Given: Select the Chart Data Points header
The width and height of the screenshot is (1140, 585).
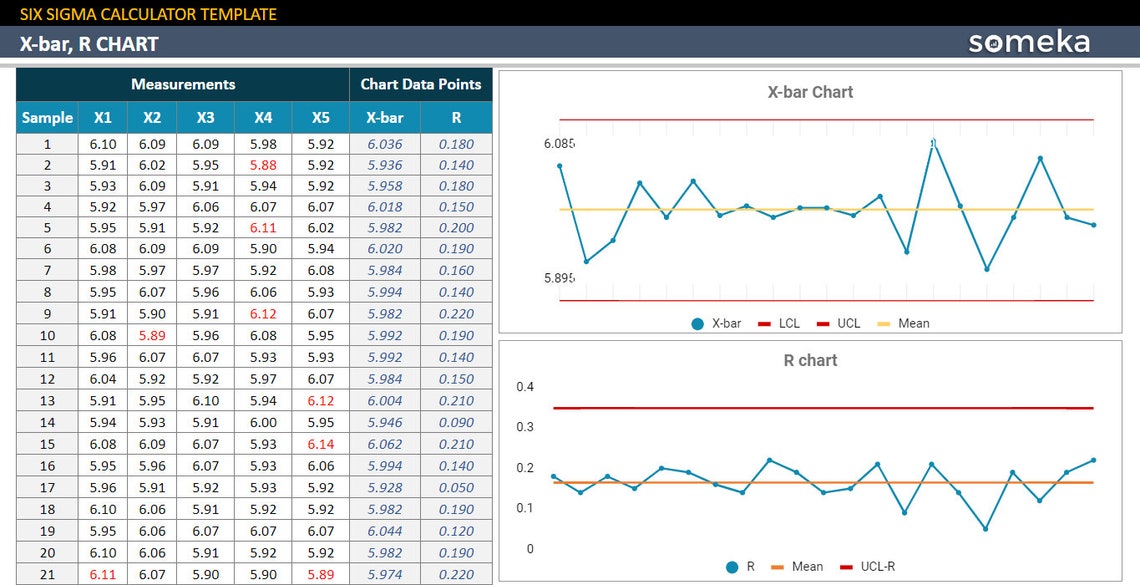Looking at the screenshot, I should click(x=421, y=84).
